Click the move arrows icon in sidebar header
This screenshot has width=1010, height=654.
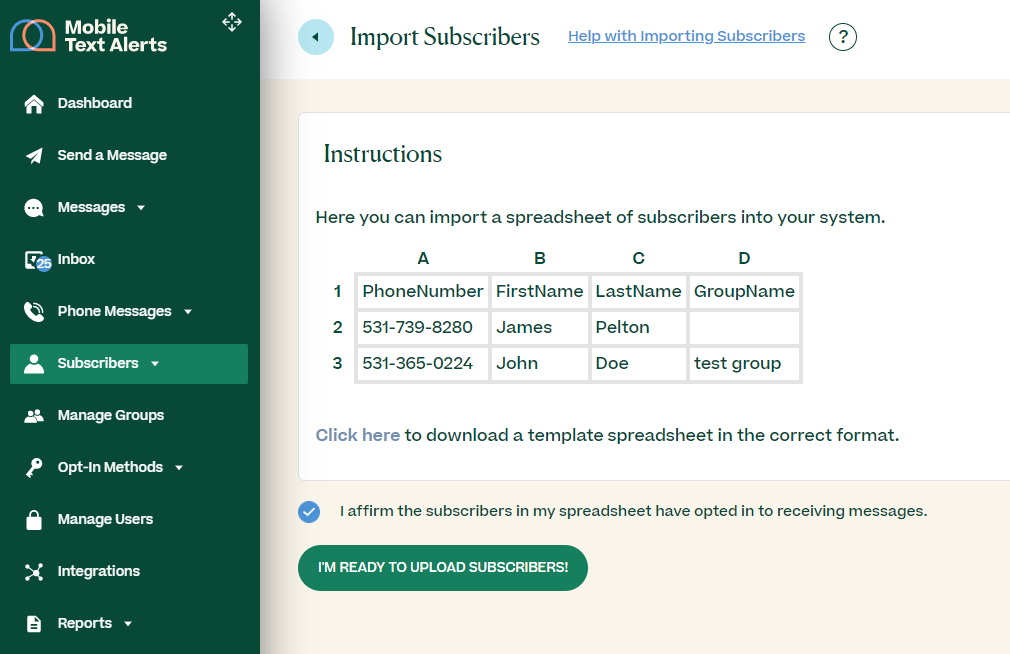[x=232, y=22]
